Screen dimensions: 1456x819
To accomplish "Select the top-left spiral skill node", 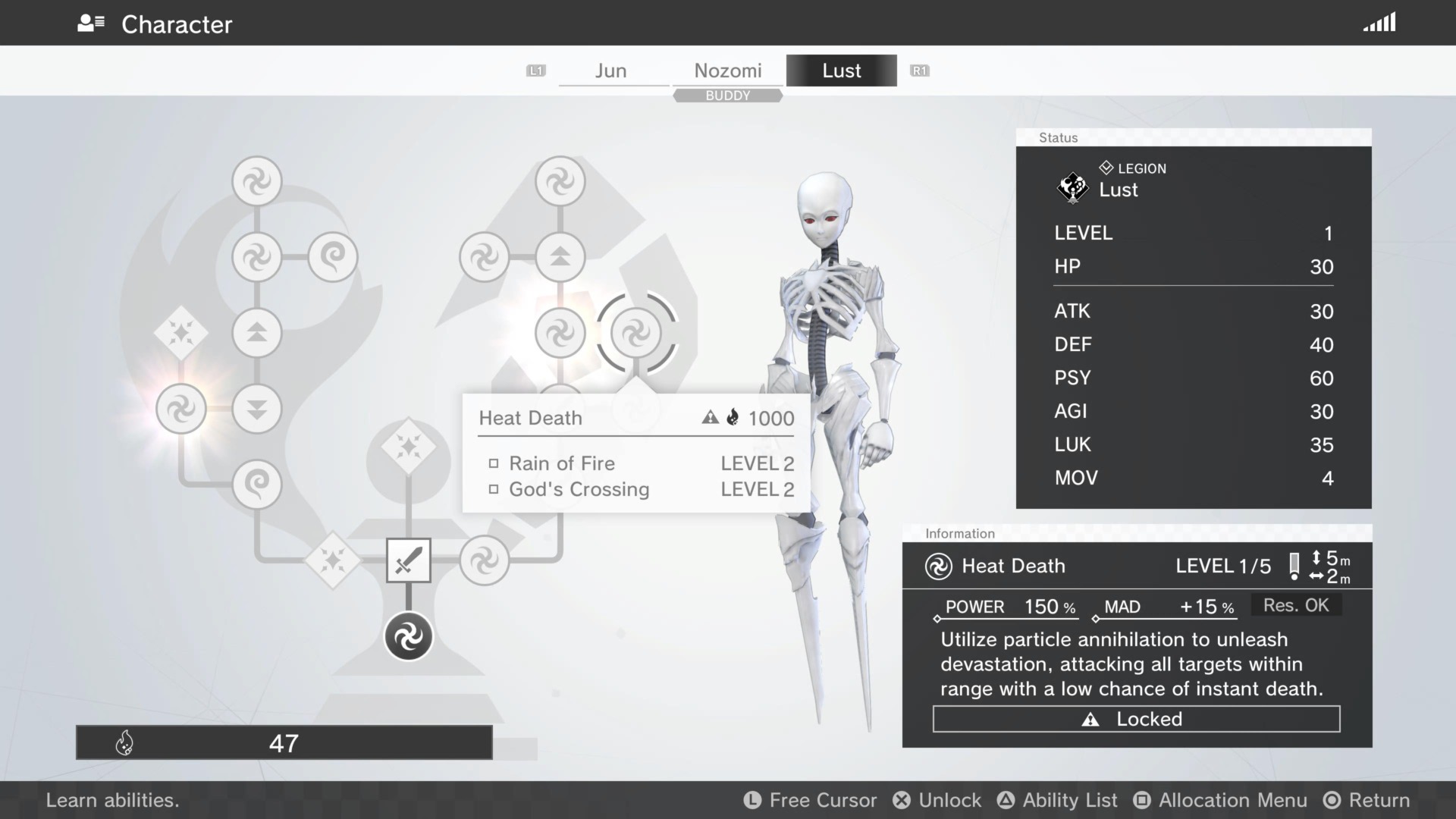I will 256,181.
